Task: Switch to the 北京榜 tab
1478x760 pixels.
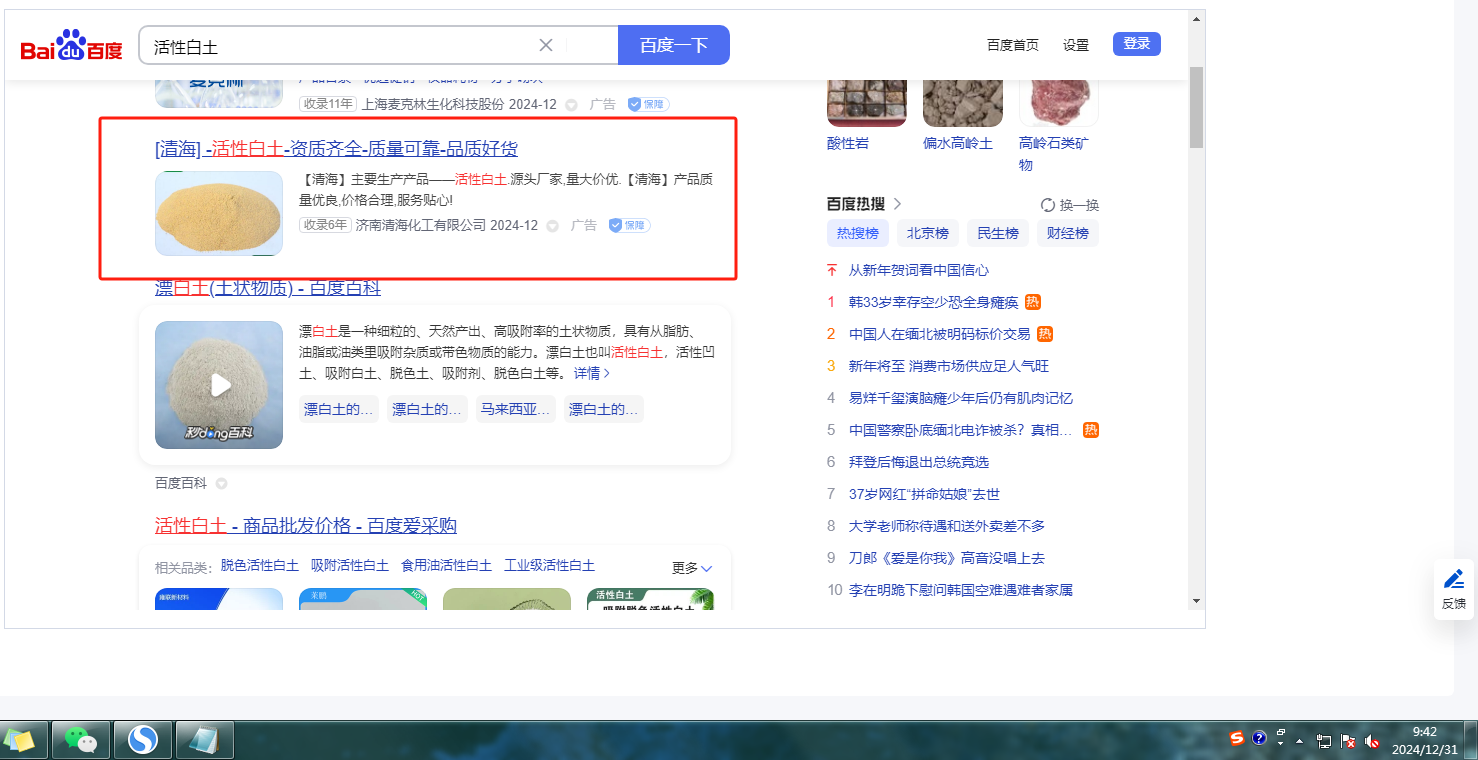Action: (927, 233)
